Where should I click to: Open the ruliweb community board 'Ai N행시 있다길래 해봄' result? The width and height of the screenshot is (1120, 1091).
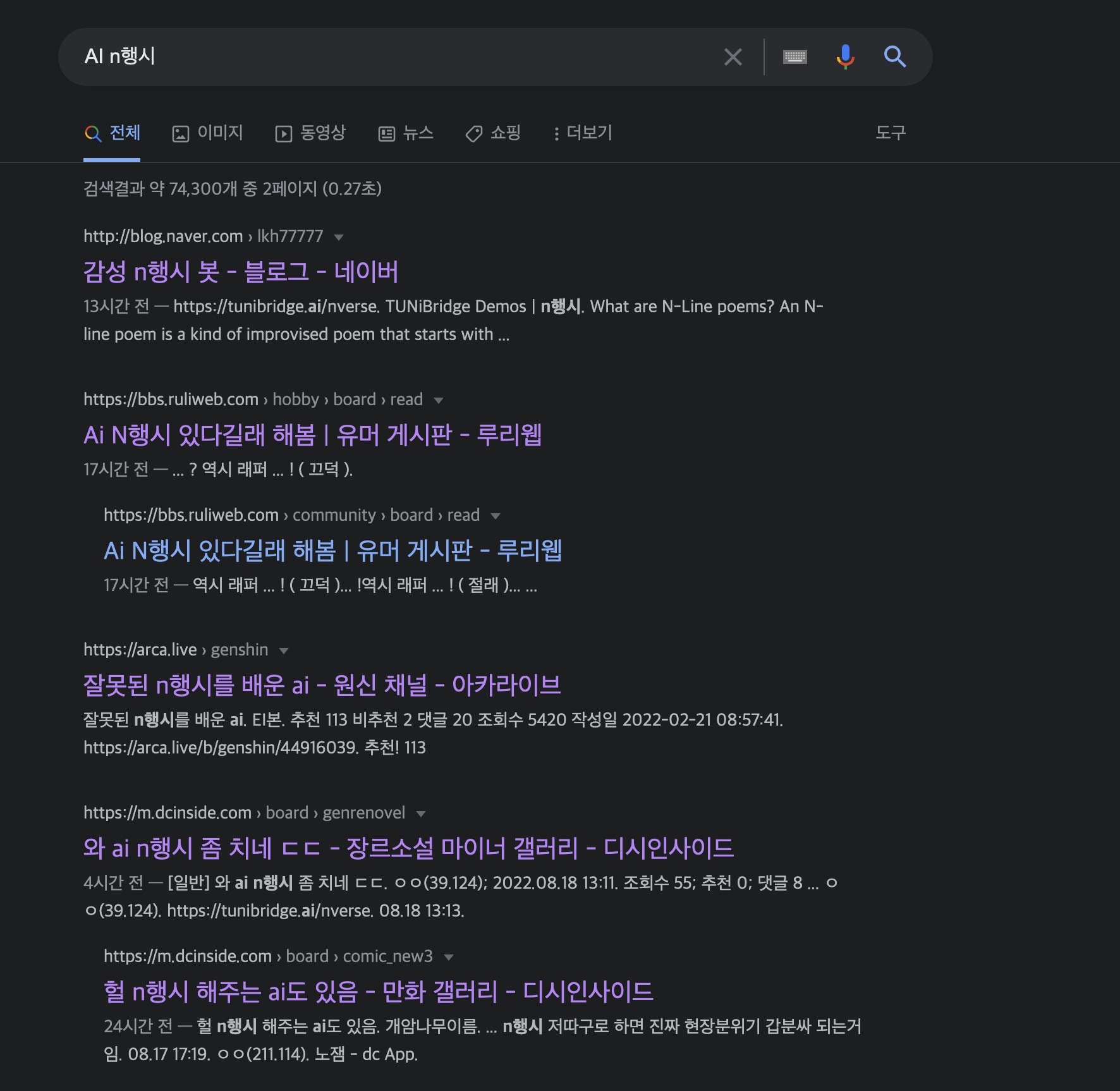333,551
